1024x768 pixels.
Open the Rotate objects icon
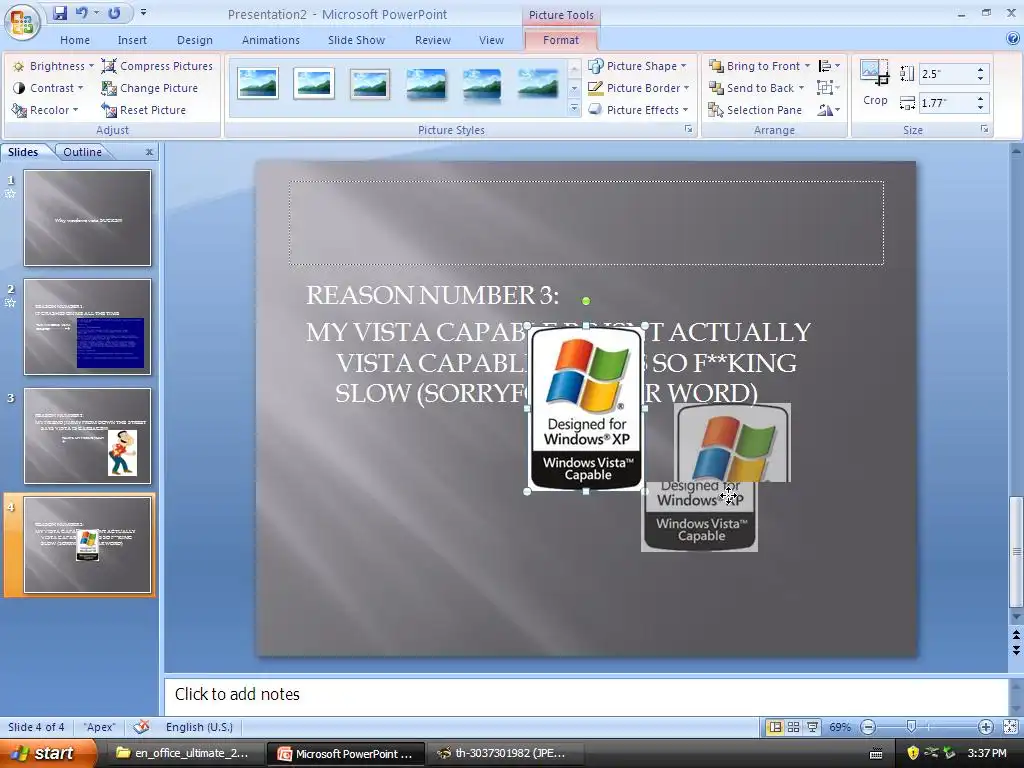pos(829,110)
